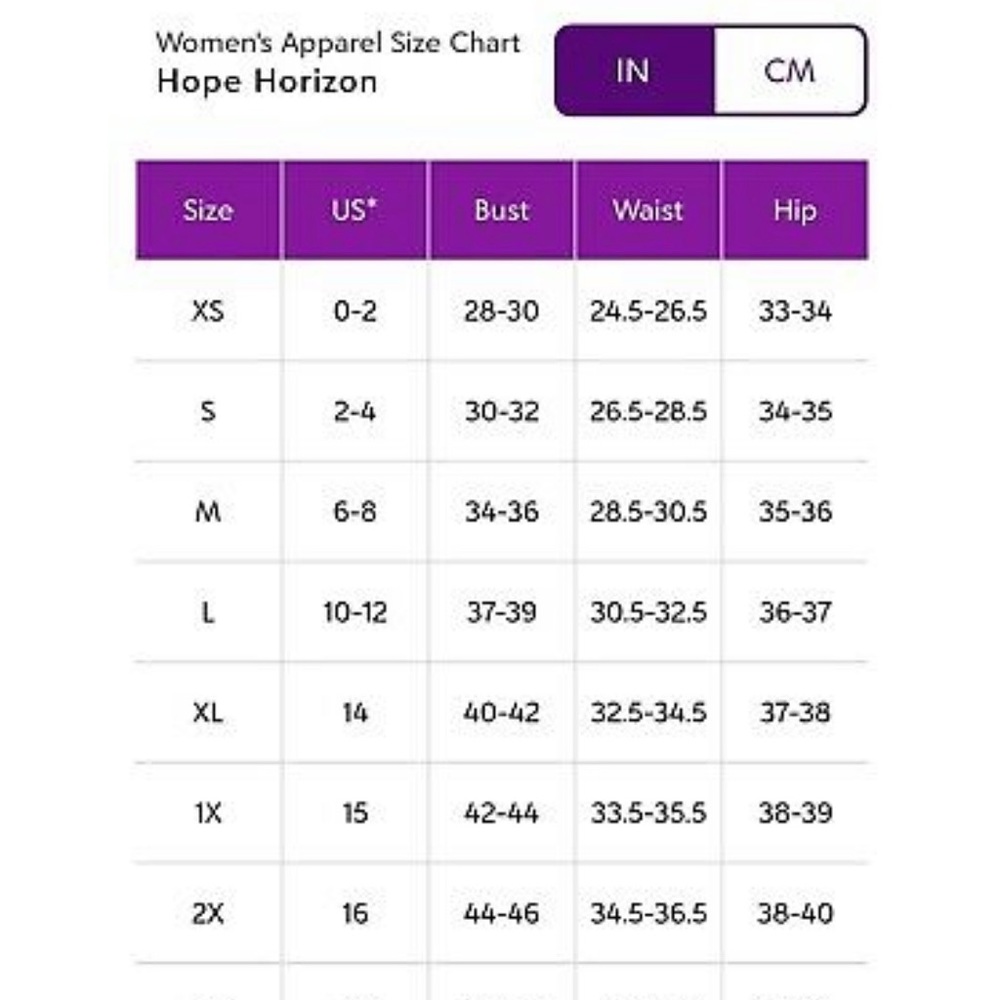
Task: Click the 38-40 hip measurement cell
Action: [x=795, y=913]
